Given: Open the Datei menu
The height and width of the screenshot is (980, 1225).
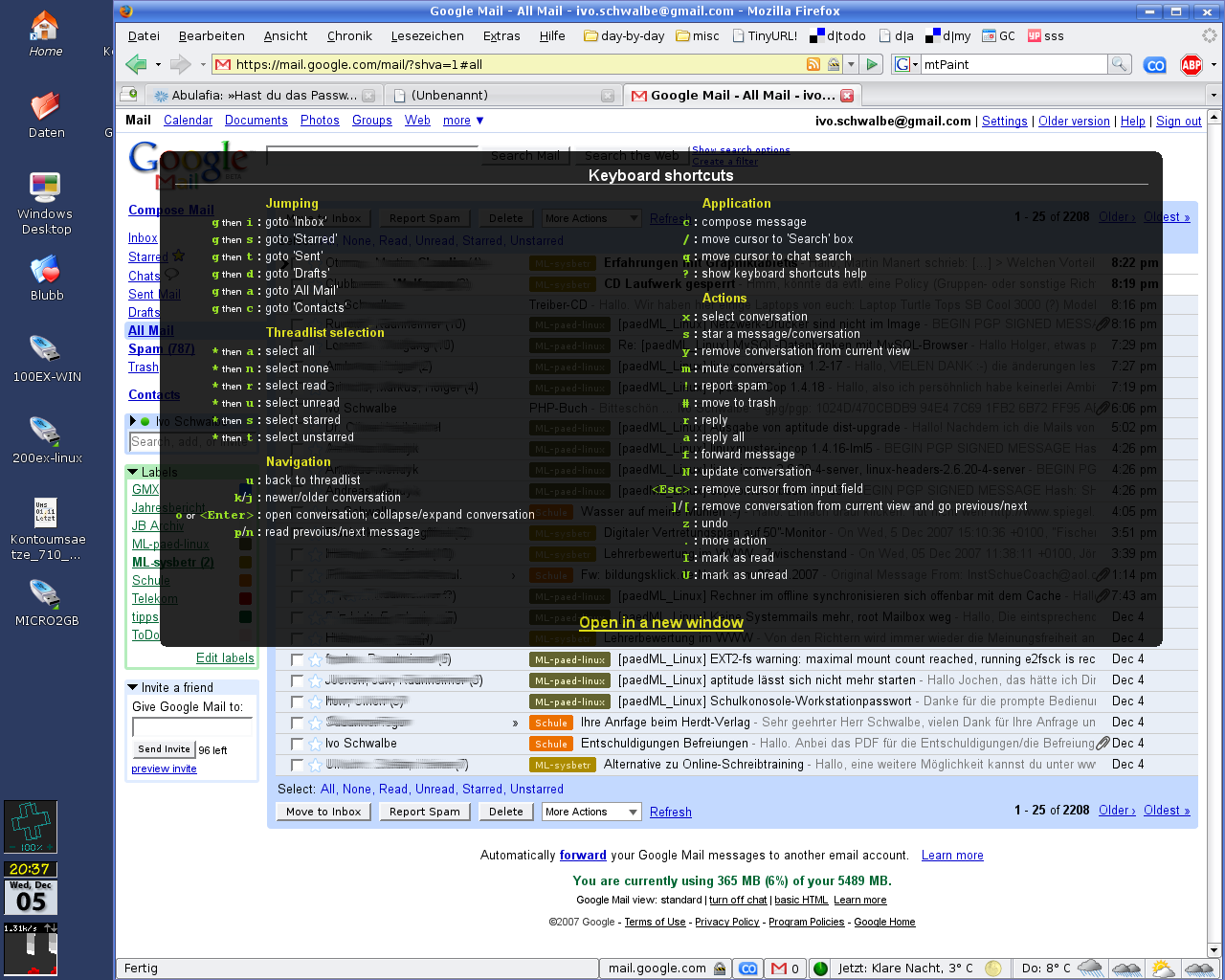Looking at the screenshot, I should point(144,36).
